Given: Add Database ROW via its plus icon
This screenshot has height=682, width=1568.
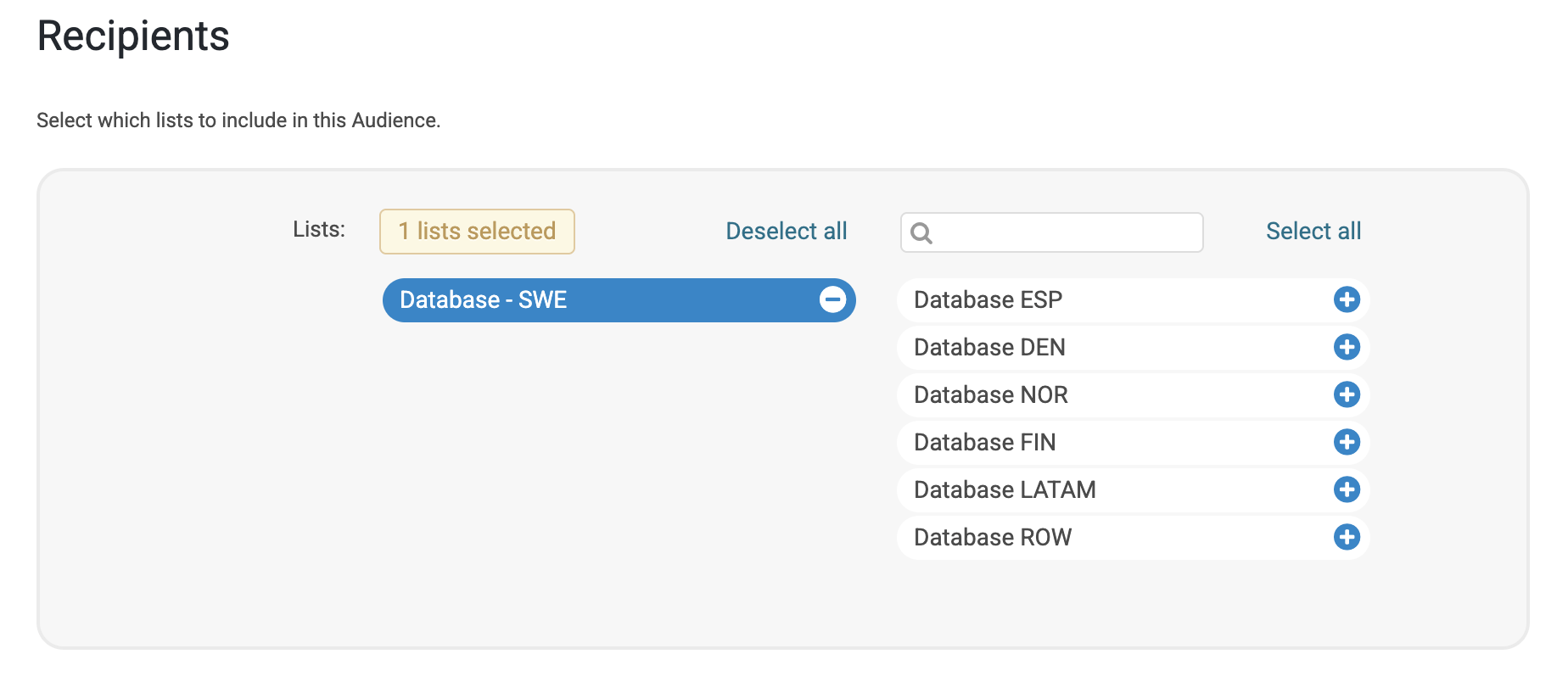Looking at the screenshot, I should [1347, 537].
